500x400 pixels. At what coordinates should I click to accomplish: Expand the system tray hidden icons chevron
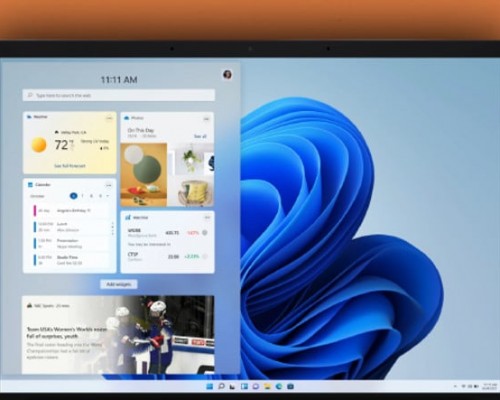pyautogui.click(x=455, y=386)
